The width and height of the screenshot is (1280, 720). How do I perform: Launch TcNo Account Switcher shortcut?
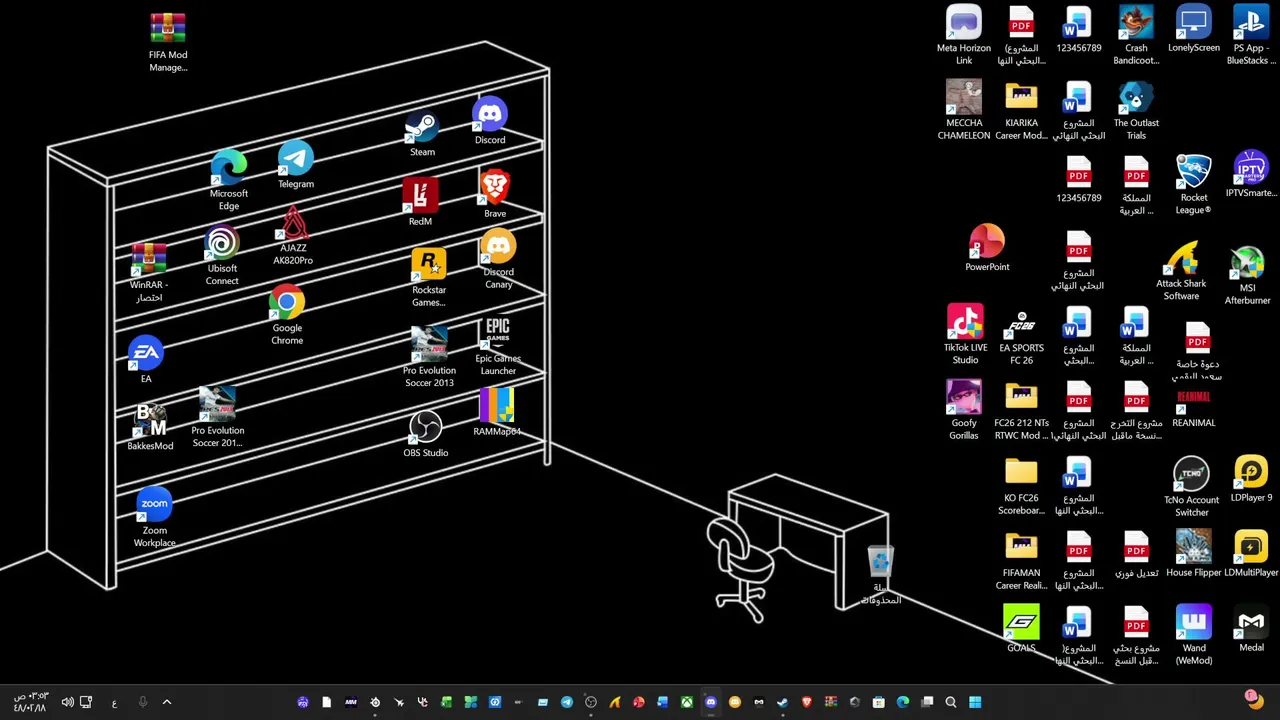(x=1192, y=488)
